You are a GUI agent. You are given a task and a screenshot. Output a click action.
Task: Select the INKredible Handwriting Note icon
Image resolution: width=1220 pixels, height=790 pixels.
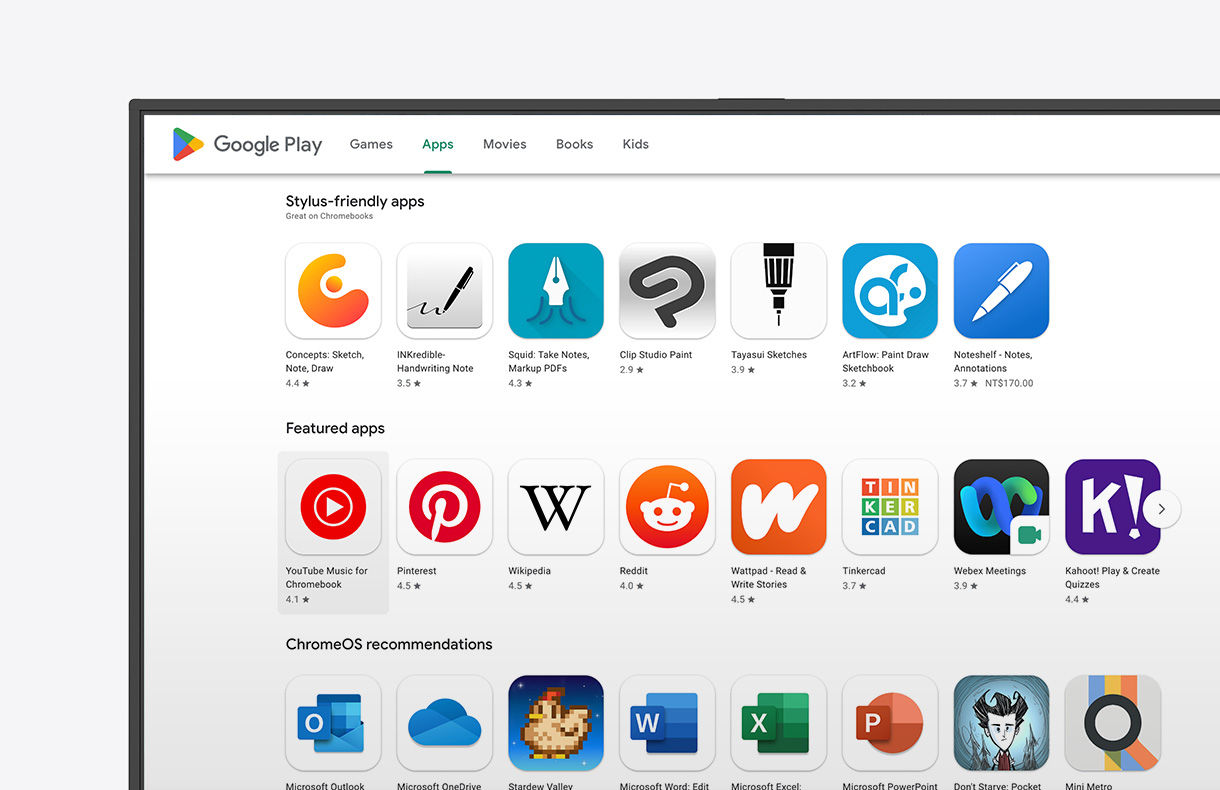[444, 291]
